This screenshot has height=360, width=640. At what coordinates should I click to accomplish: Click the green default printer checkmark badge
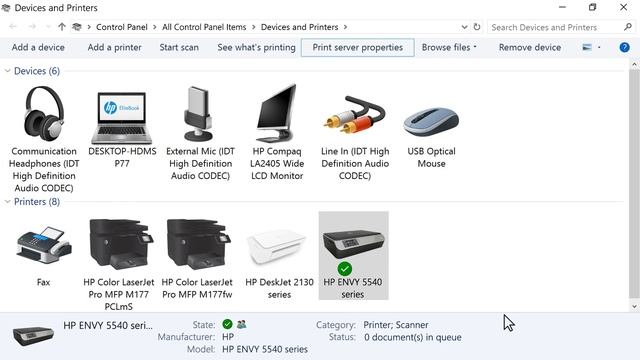tap(344, 269)
